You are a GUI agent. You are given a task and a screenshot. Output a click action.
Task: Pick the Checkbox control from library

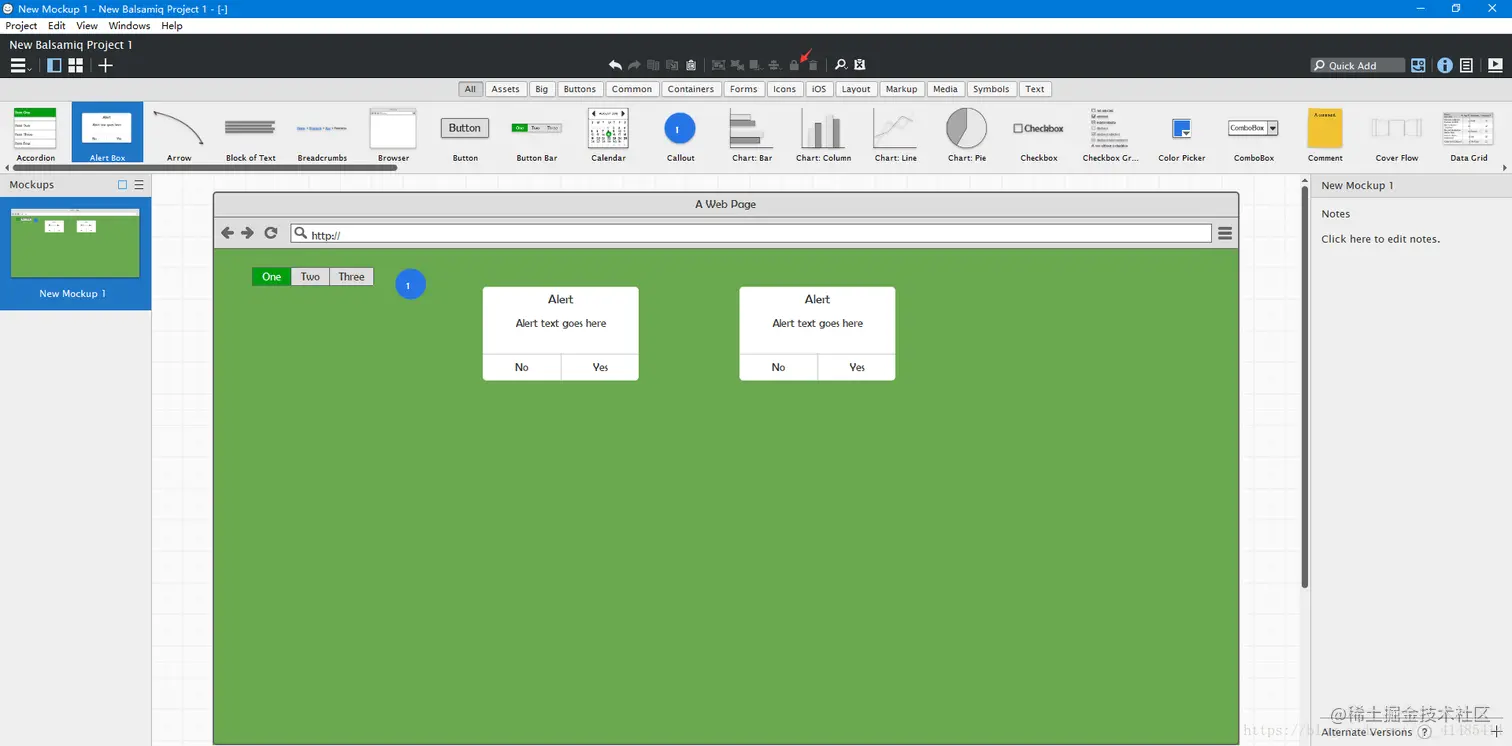1039,134
